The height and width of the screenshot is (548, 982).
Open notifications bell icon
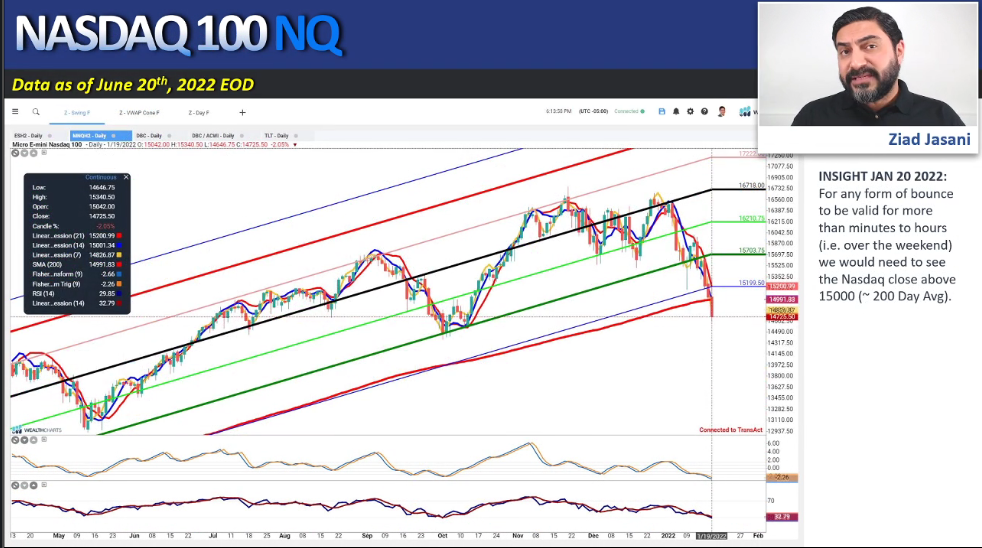pyautogui.click(x=676, y=111)
